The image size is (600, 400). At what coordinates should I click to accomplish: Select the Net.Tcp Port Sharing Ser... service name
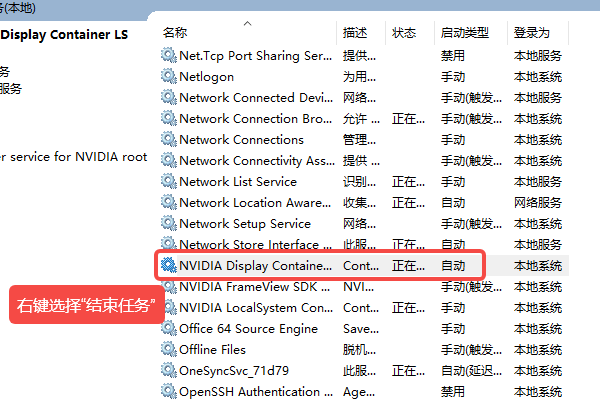click(256, 56)
